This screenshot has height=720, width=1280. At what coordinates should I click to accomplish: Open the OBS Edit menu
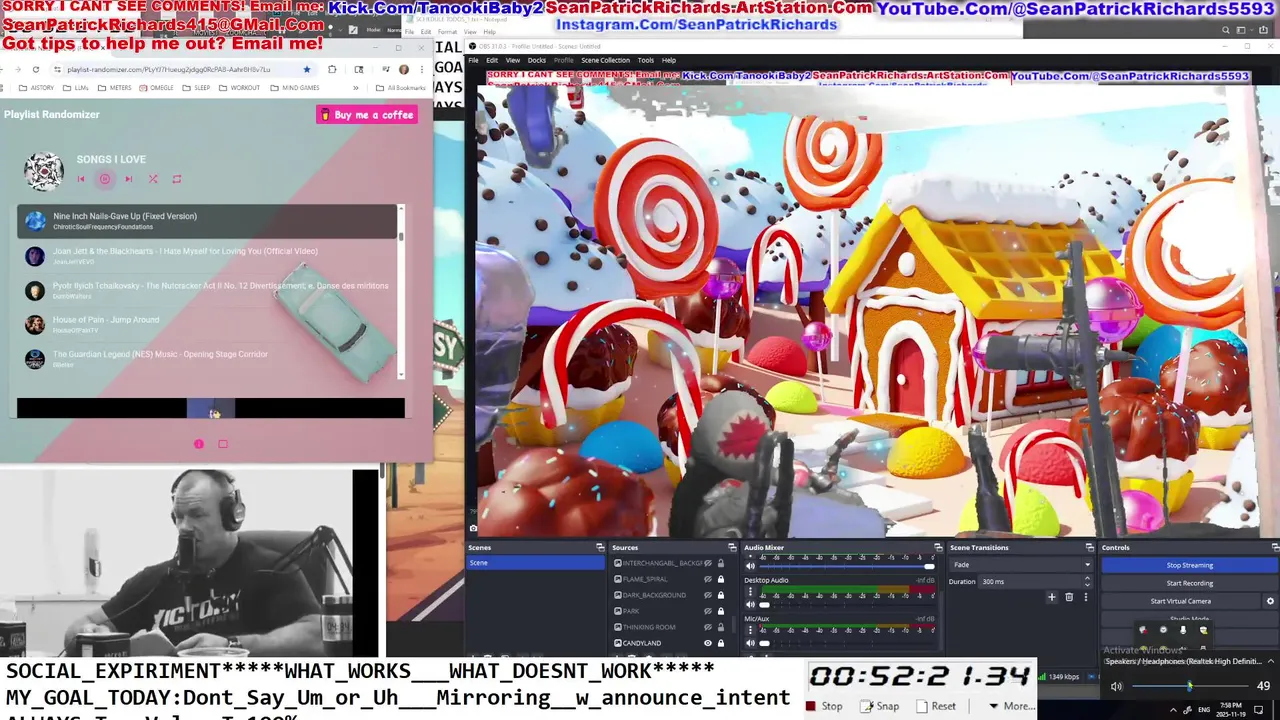click(x=492, y=60)
